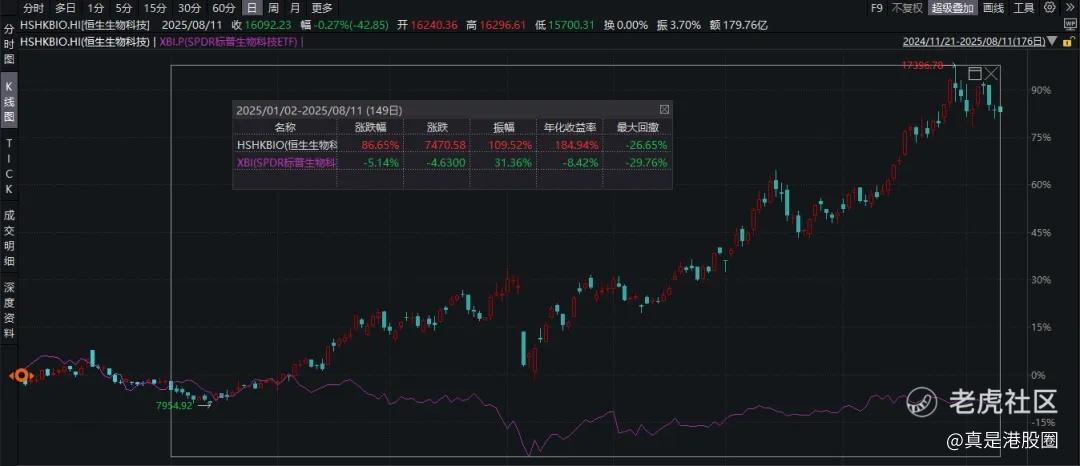
Task: Select the 日 daily period tab
Action: [x=253, y=8]
